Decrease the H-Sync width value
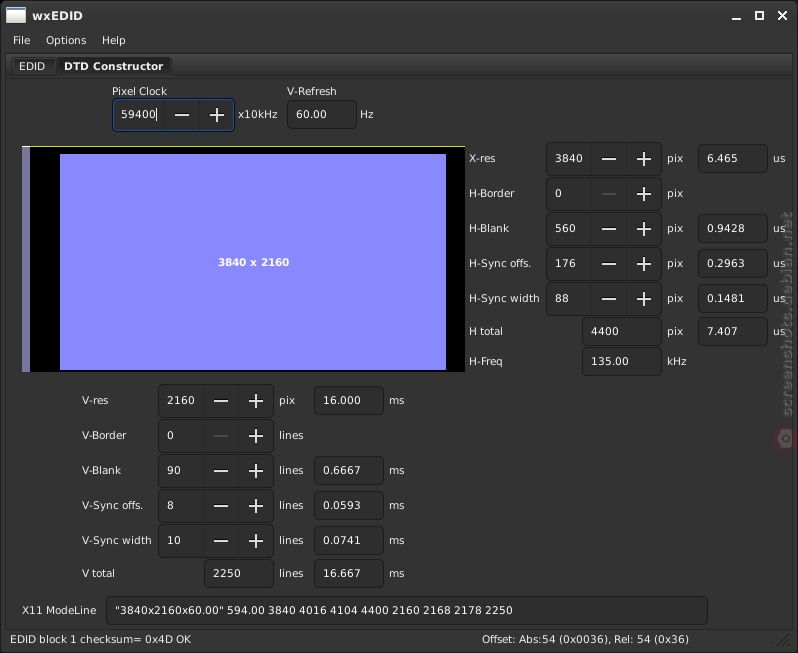 [609, 299]
